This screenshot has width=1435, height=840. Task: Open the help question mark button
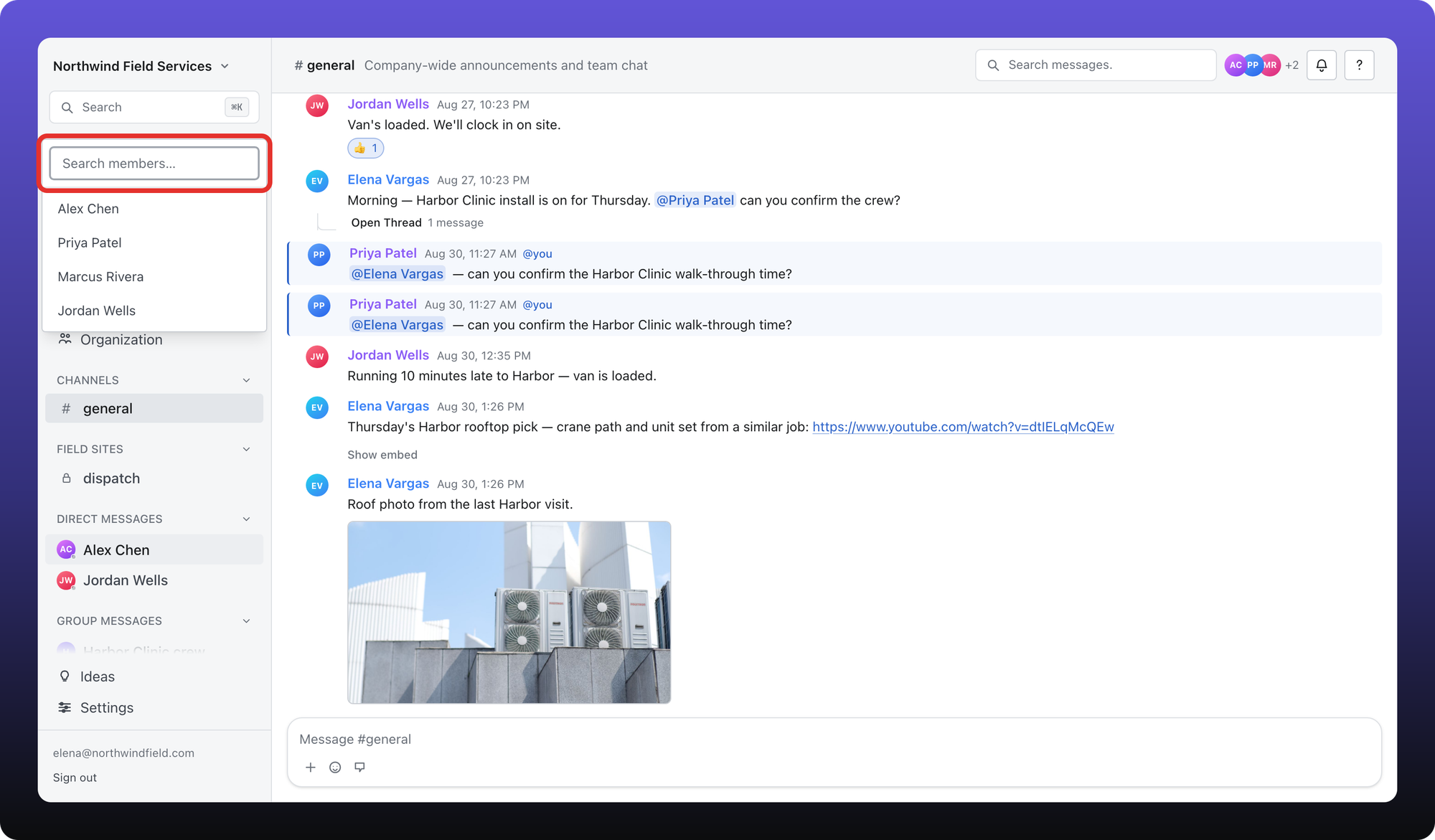point(1359,65)
